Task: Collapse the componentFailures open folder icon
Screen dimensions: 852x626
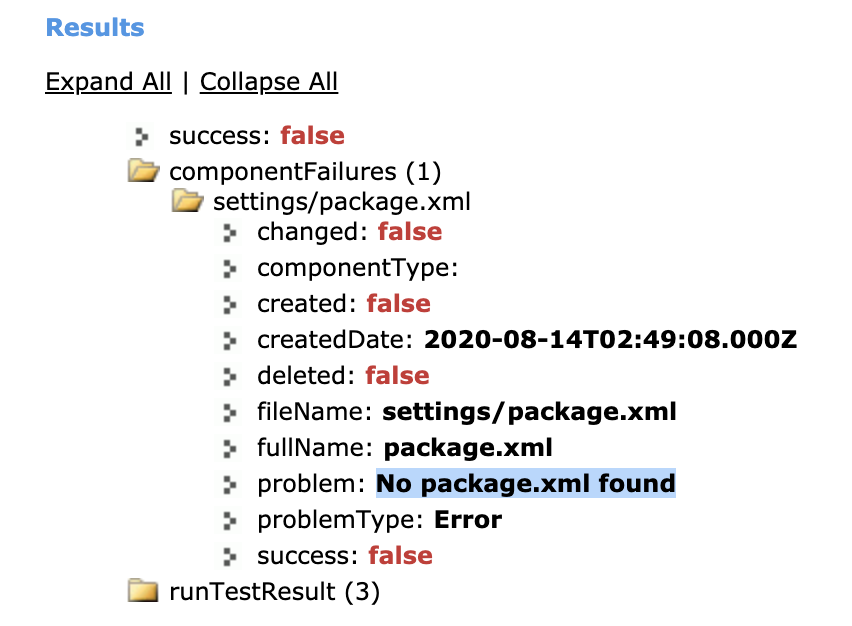Action: (x=145, y=172)
